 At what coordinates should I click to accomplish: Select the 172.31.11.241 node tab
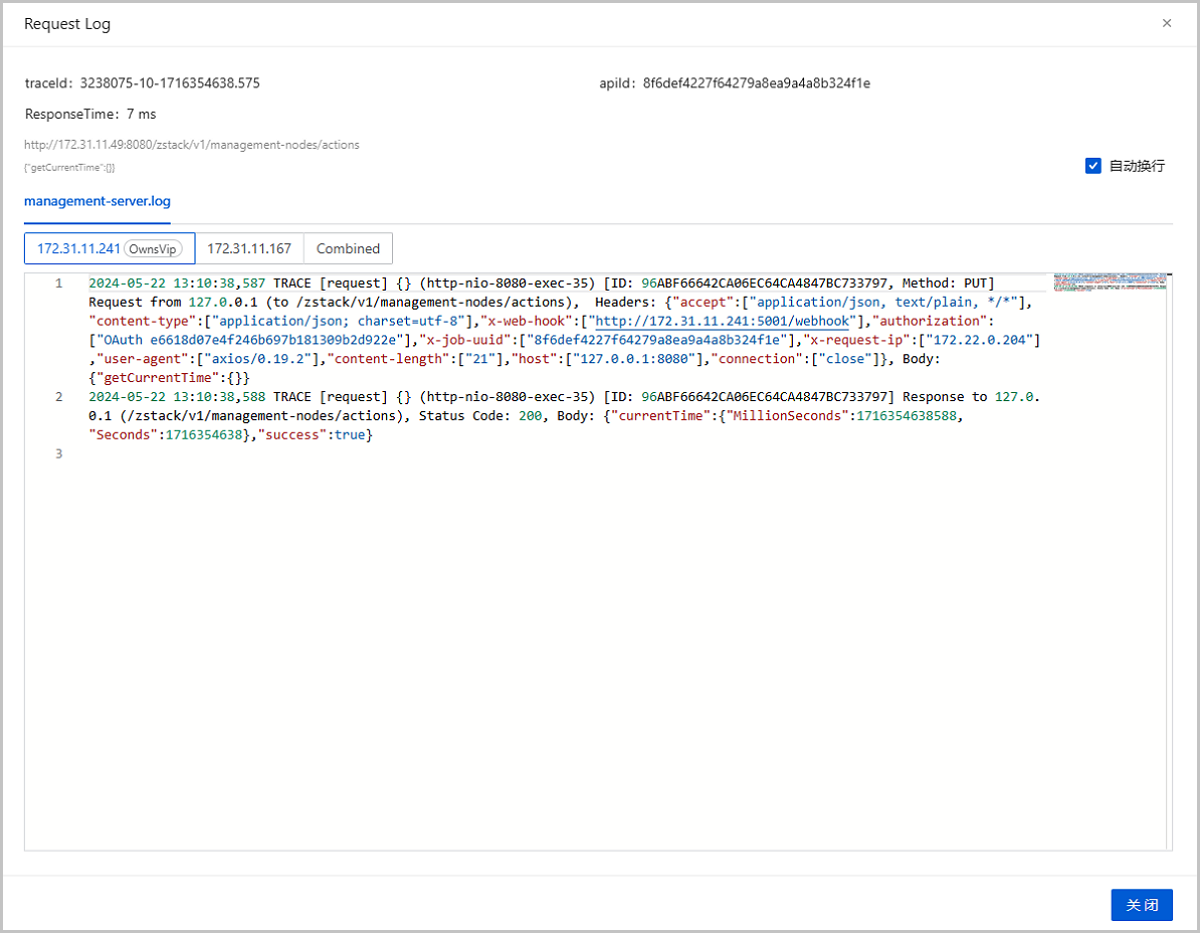pos(78,248)
